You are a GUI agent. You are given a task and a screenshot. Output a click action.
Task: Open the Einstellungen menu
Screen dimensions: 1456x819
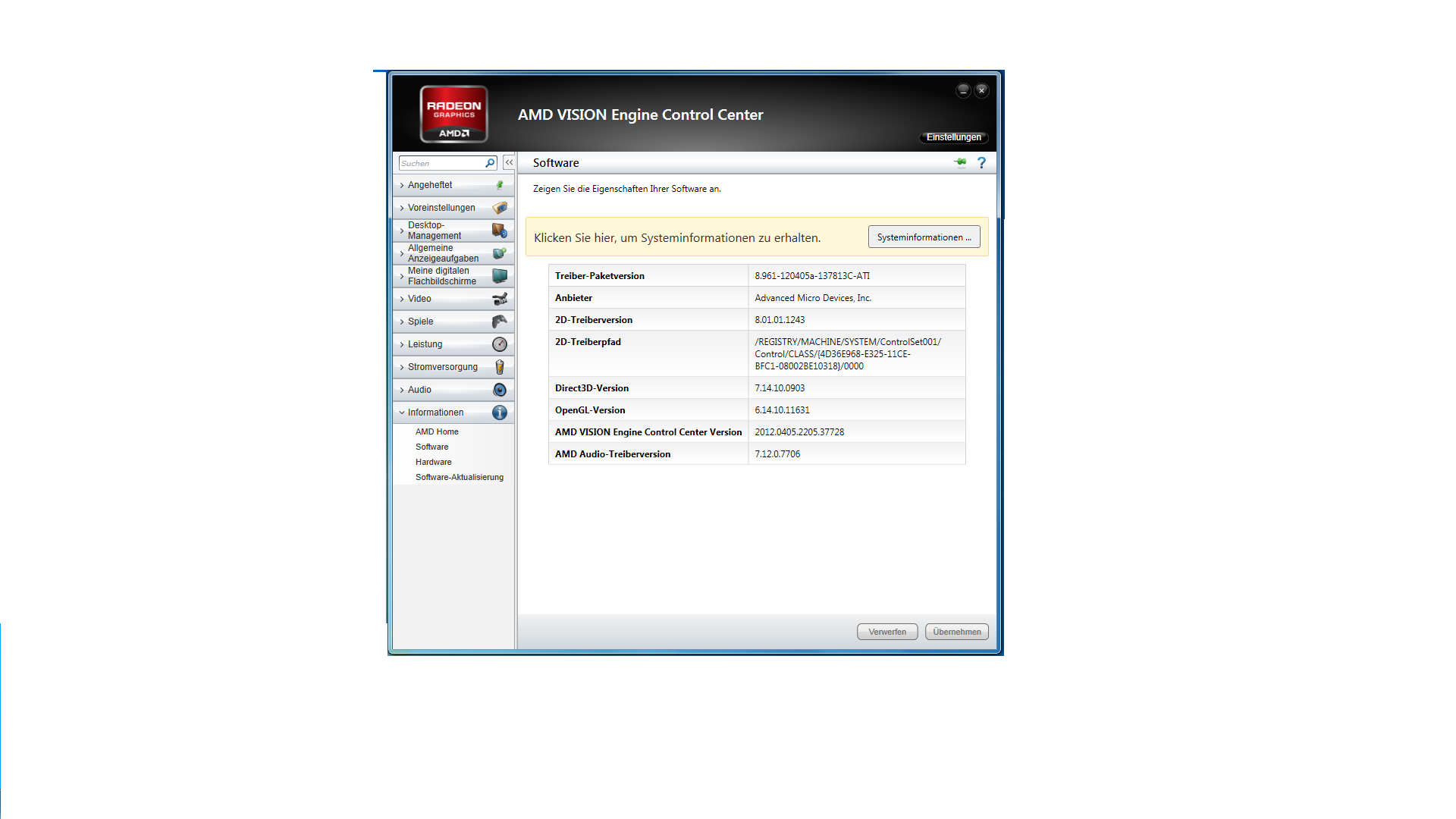[x=953, y=137]
